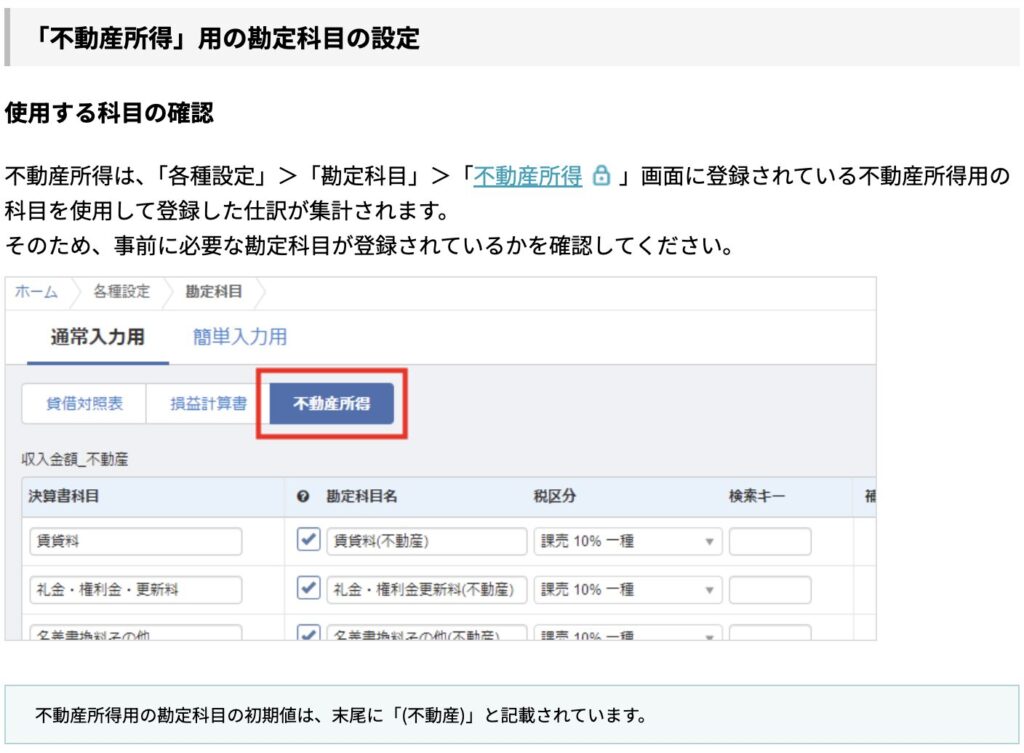Click 各種設定 in the breadcrumb

click(121, 292)
